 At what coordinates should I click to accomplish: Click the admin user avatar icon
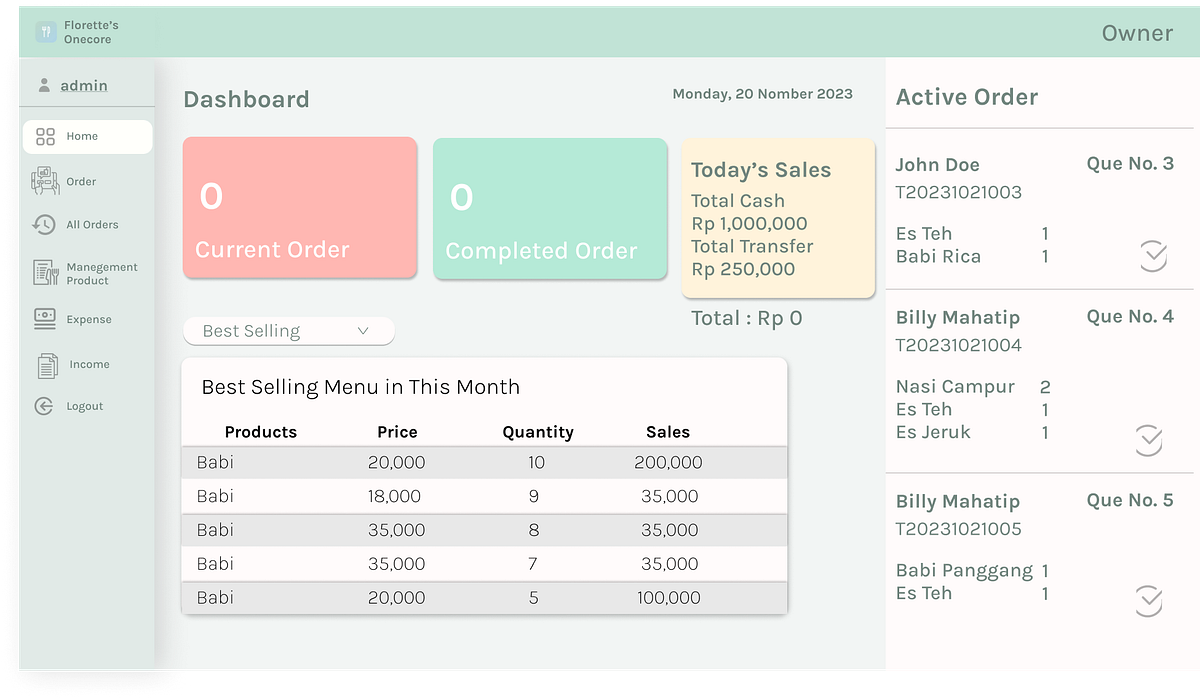pyautogui.click(x=43, y=85)
